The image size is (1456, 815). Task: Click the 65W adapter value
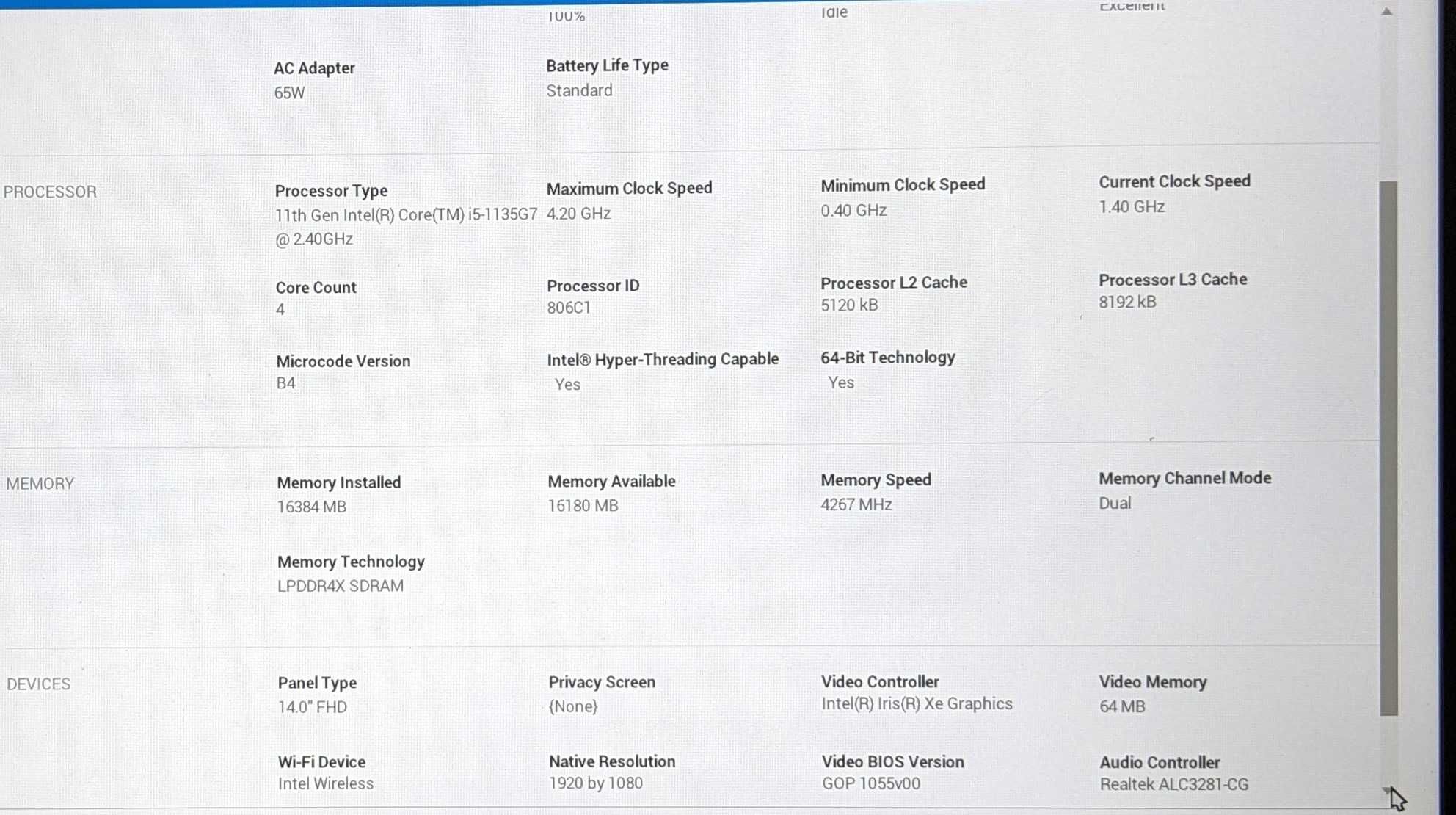(289, 93)
